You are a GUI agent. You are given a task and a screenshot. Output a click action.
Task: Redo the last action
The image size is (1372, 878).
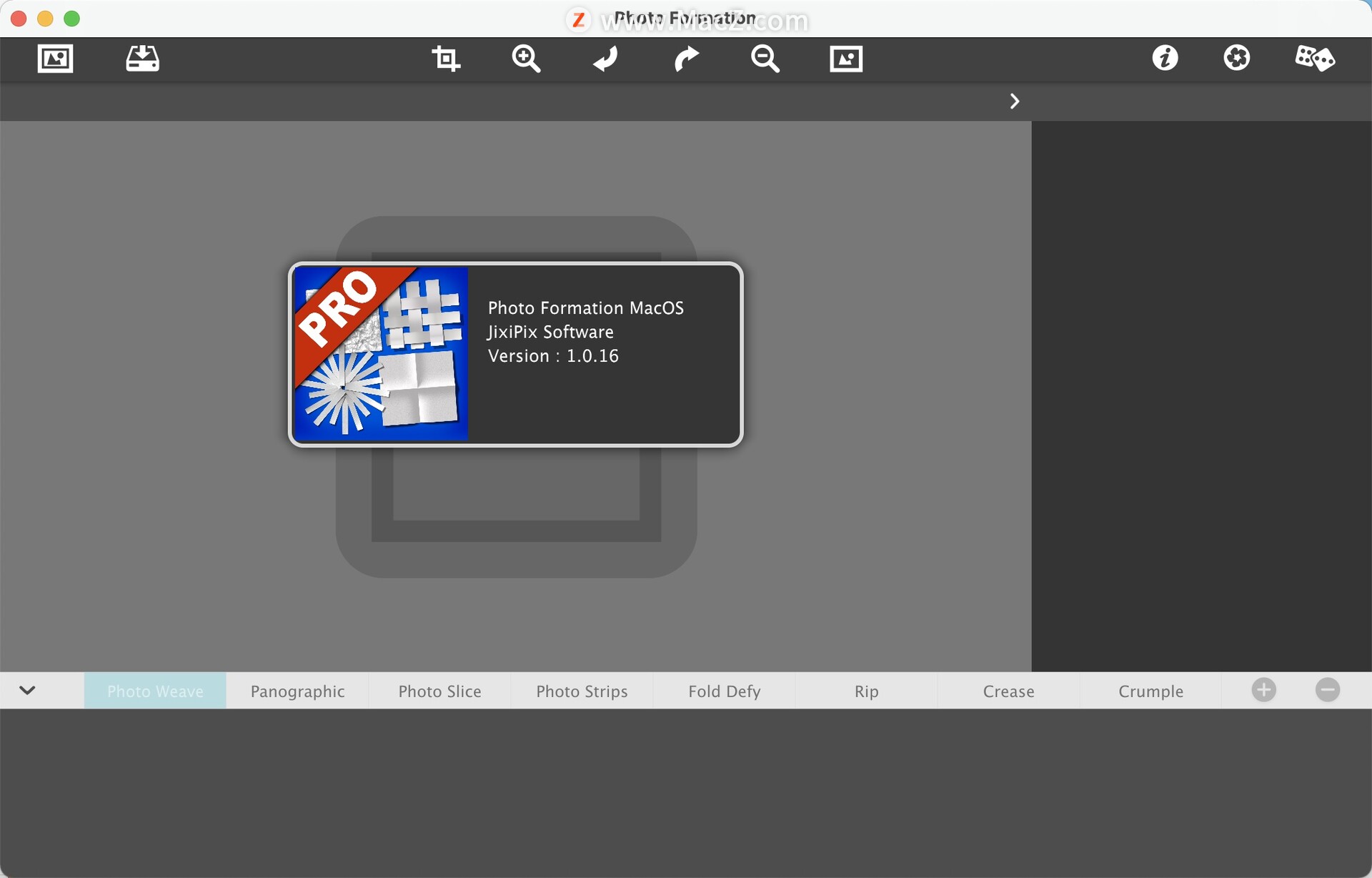point(686,59)
